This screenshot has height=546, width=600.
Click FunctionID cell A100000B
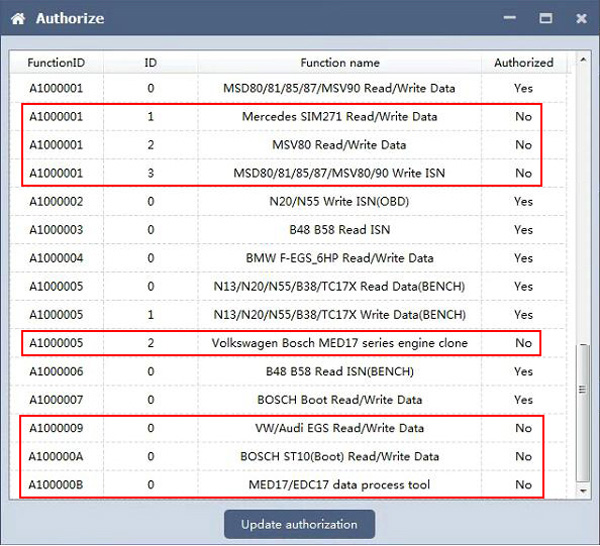(x=56, y=485)
